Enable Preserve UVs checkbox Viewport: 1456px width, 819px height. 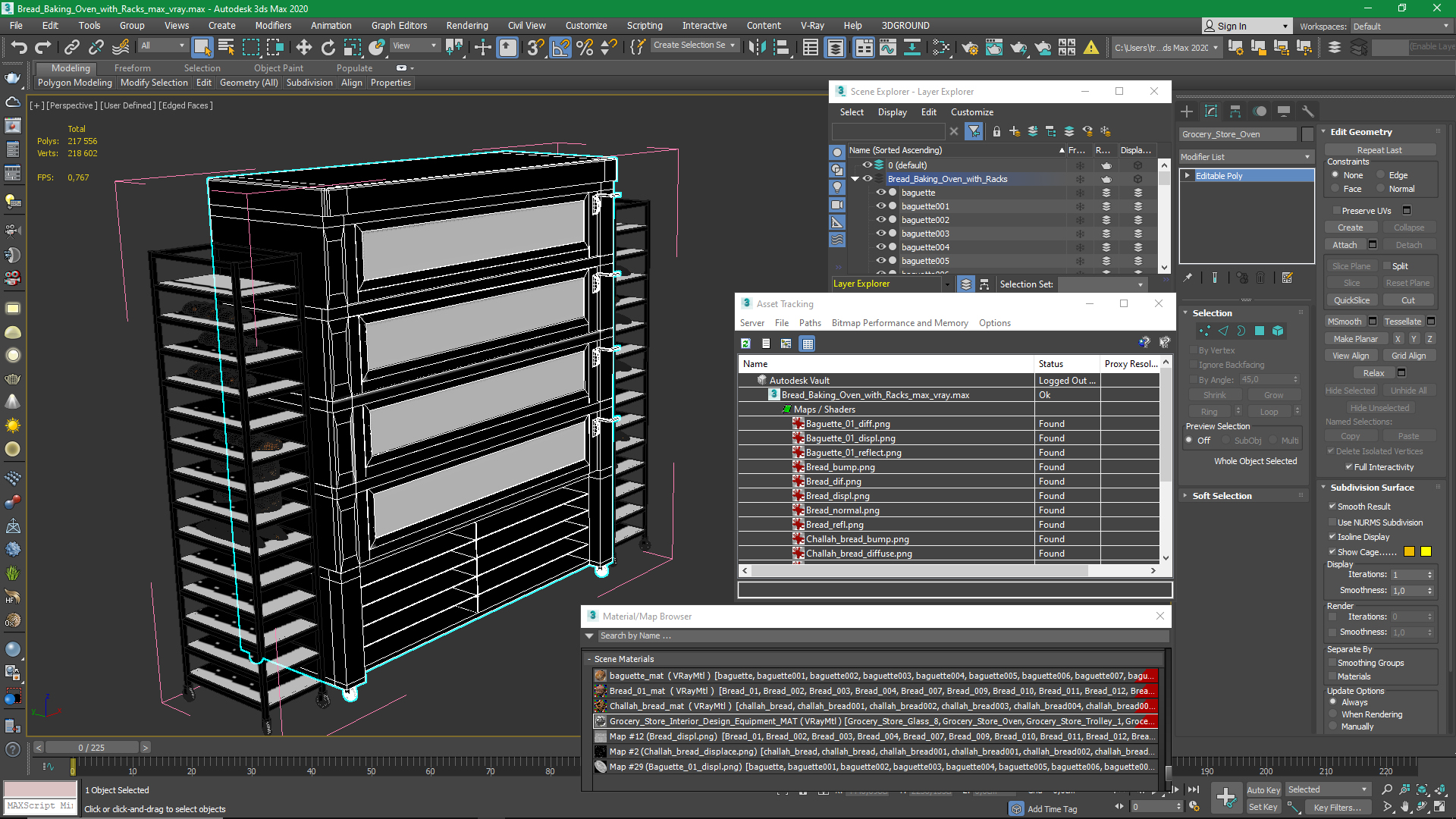(x=1336, y=211)
